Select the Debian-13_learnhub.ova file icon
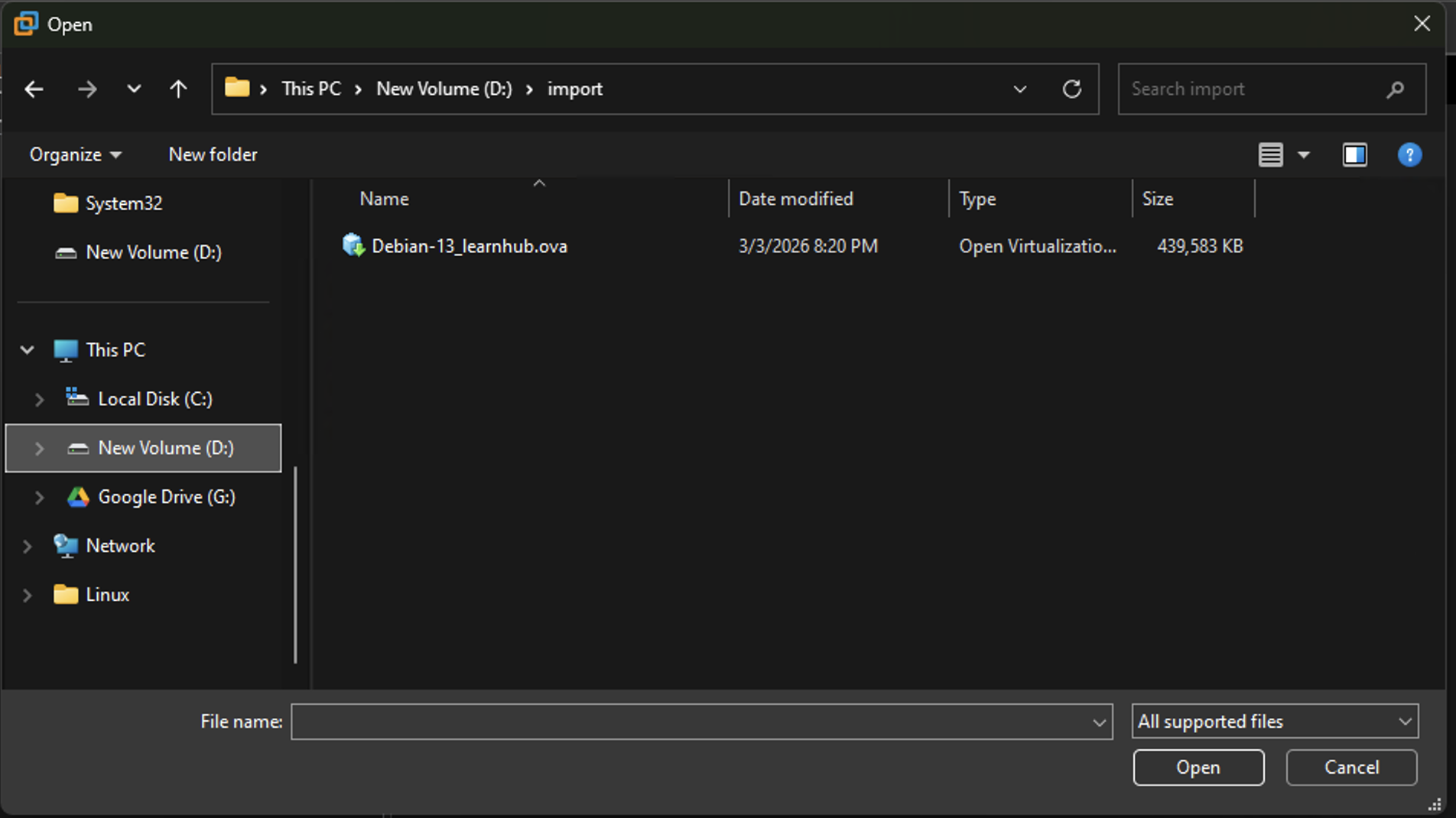Image resolution: width=1456 pixels, height=818 pixels. (x=353, y=245)
